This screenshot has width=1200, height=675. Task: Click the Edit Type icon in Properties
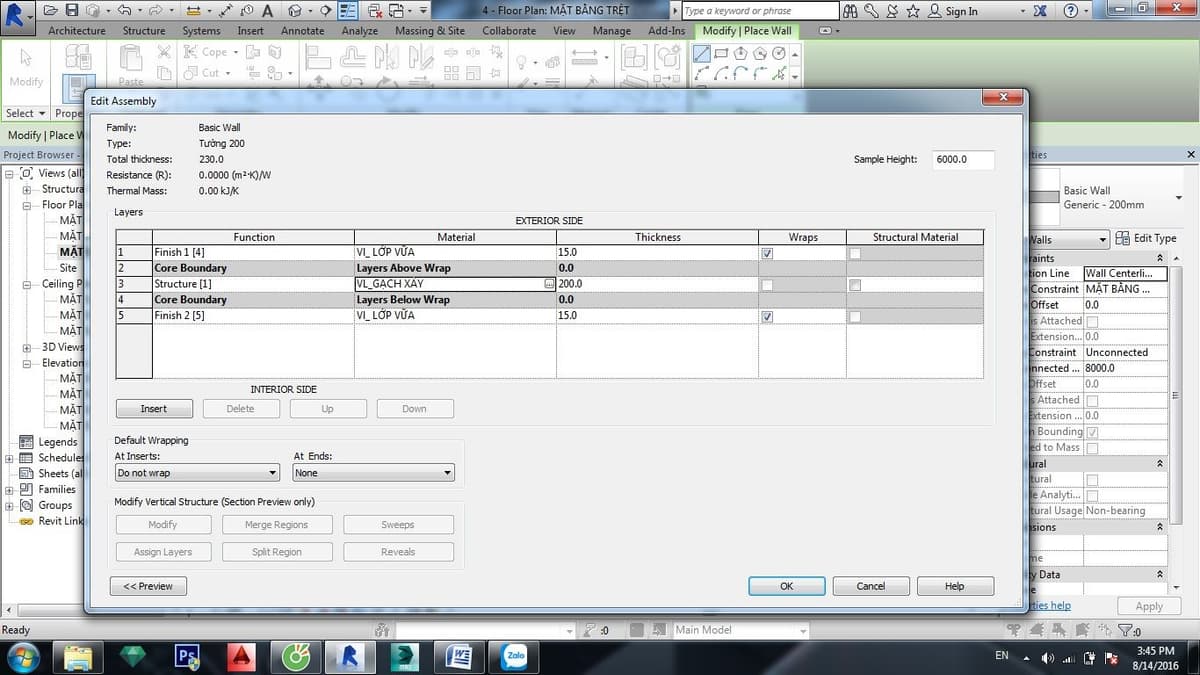(x=1121, y=238)
